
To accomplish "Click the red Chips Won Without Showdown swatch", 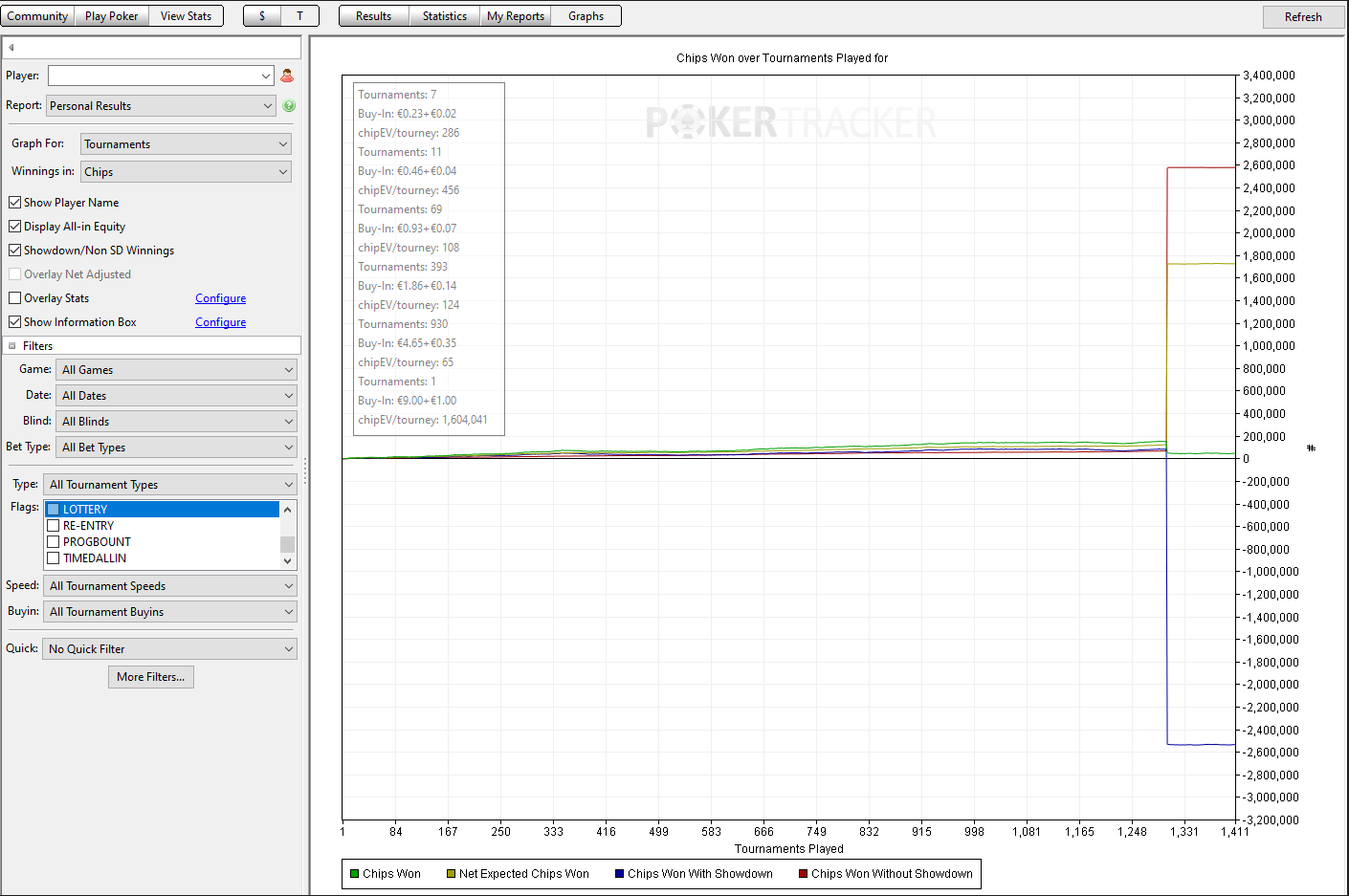I will pos(804,874).
